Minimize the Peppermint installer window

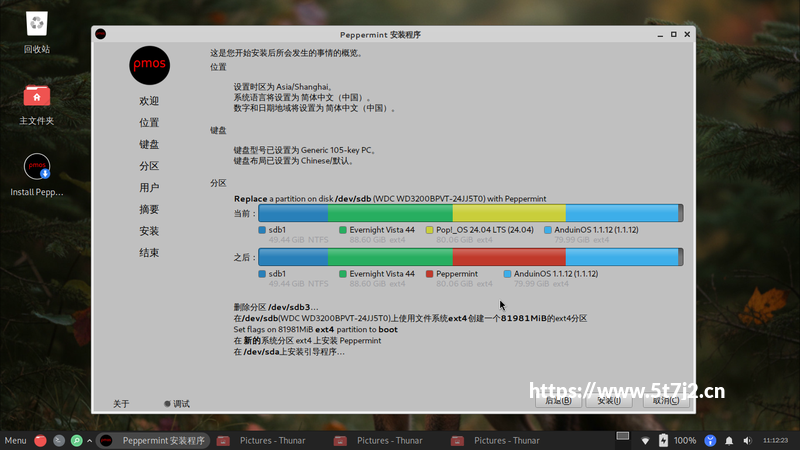point(660,34)
